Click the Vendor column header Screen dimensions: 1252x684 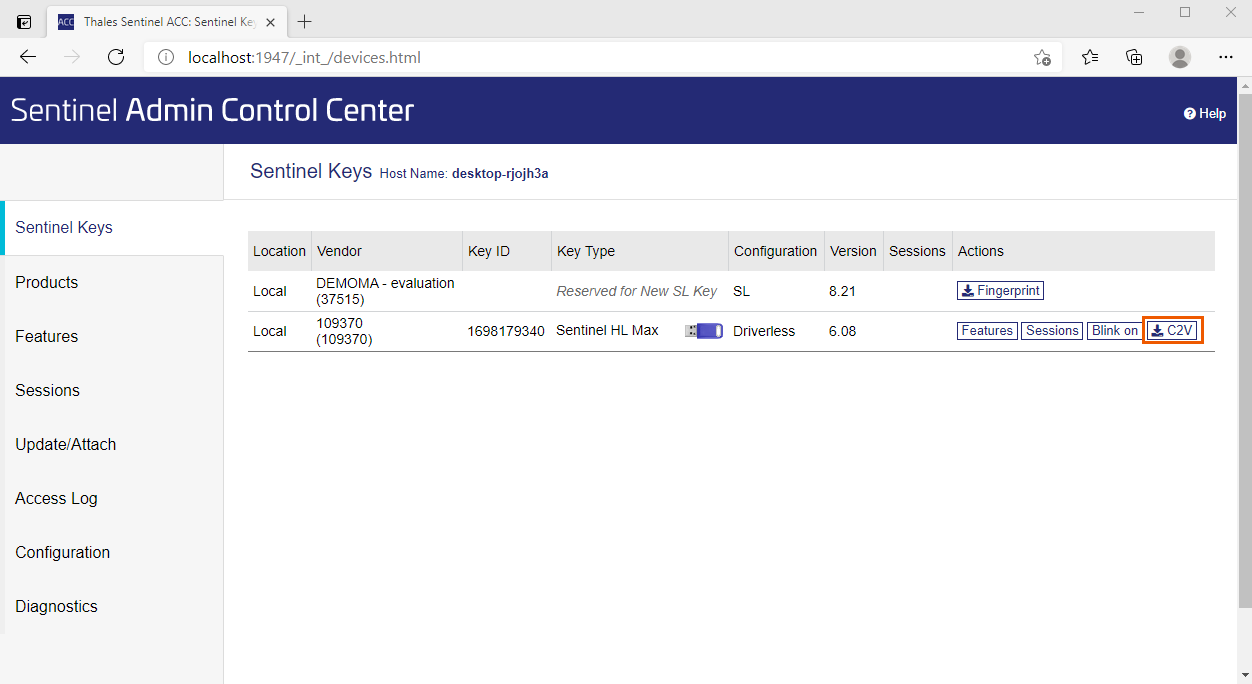point(386,251)
